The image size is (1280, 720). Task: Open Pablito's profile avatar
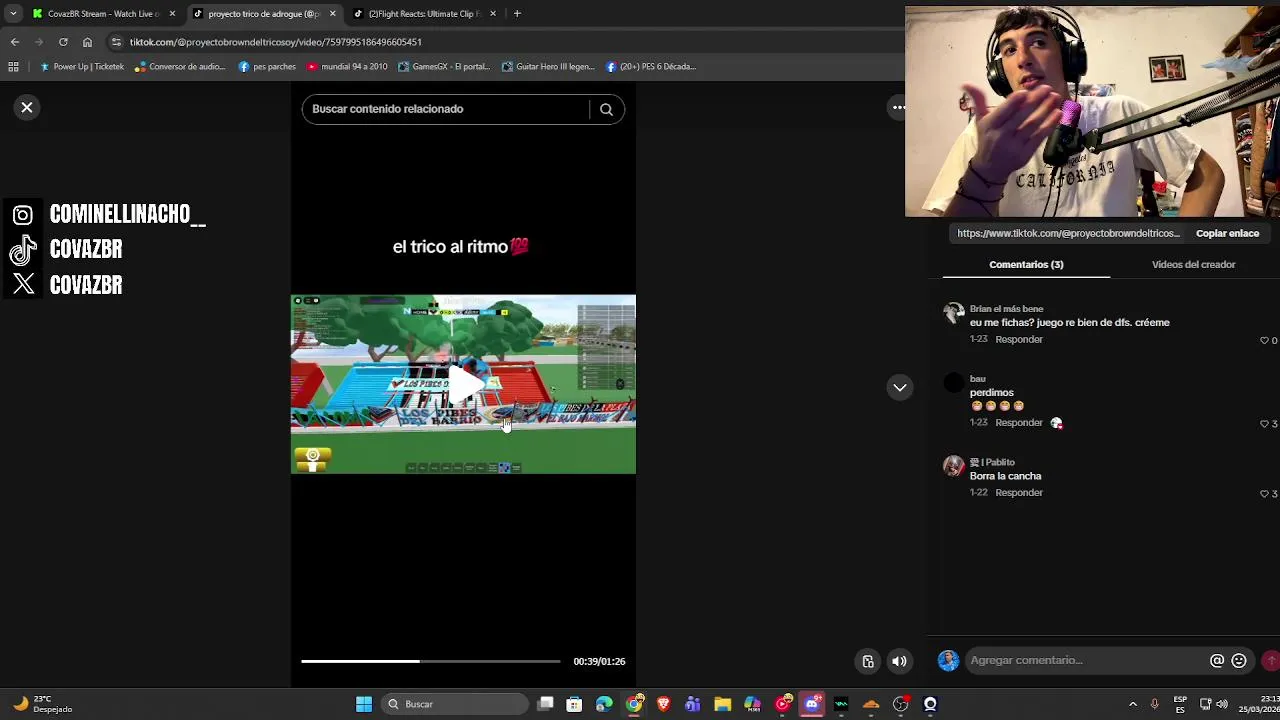click(x=954, y=466)
